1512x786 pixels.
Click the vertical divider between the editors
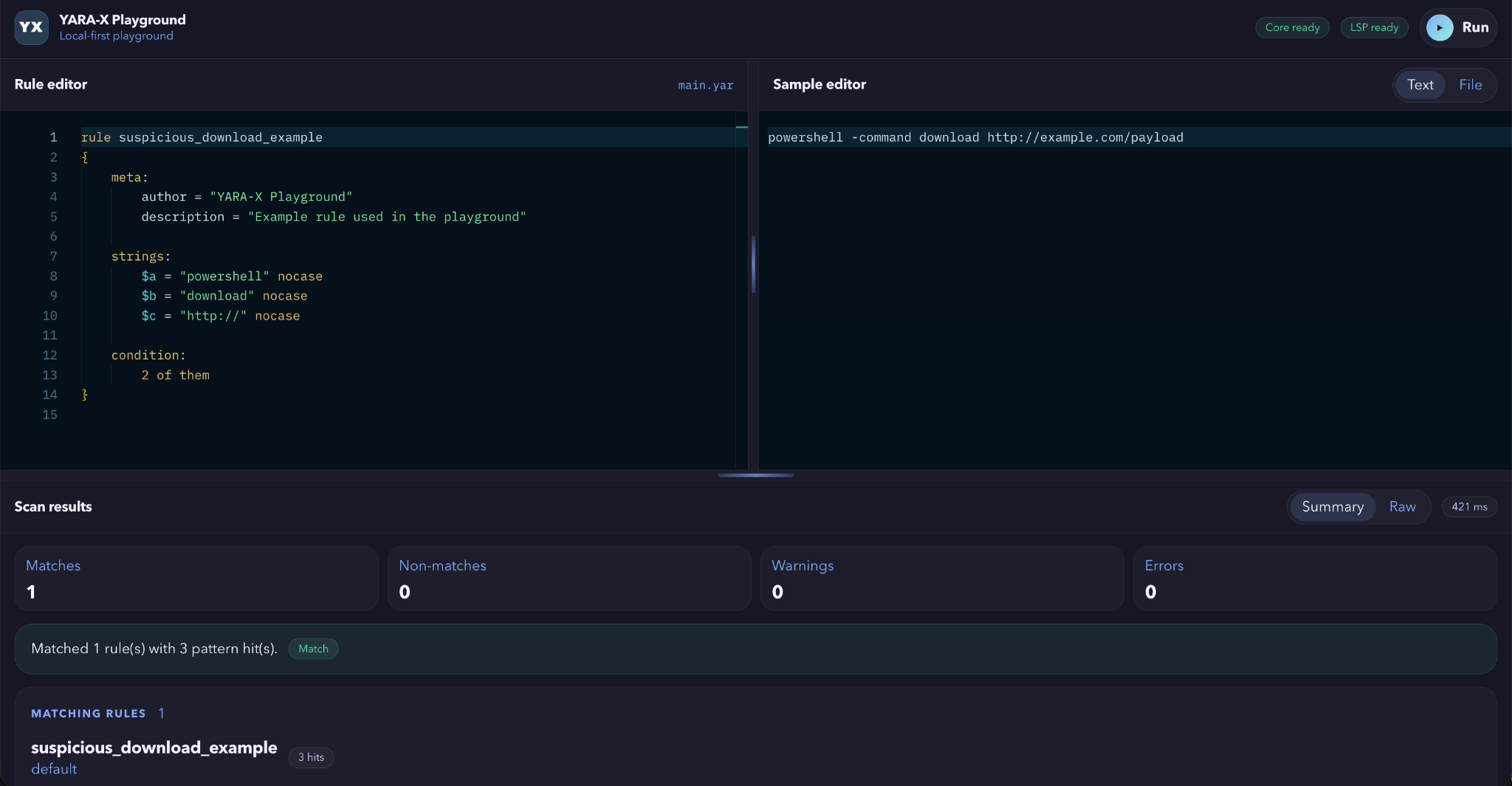[x=753, y=264]
